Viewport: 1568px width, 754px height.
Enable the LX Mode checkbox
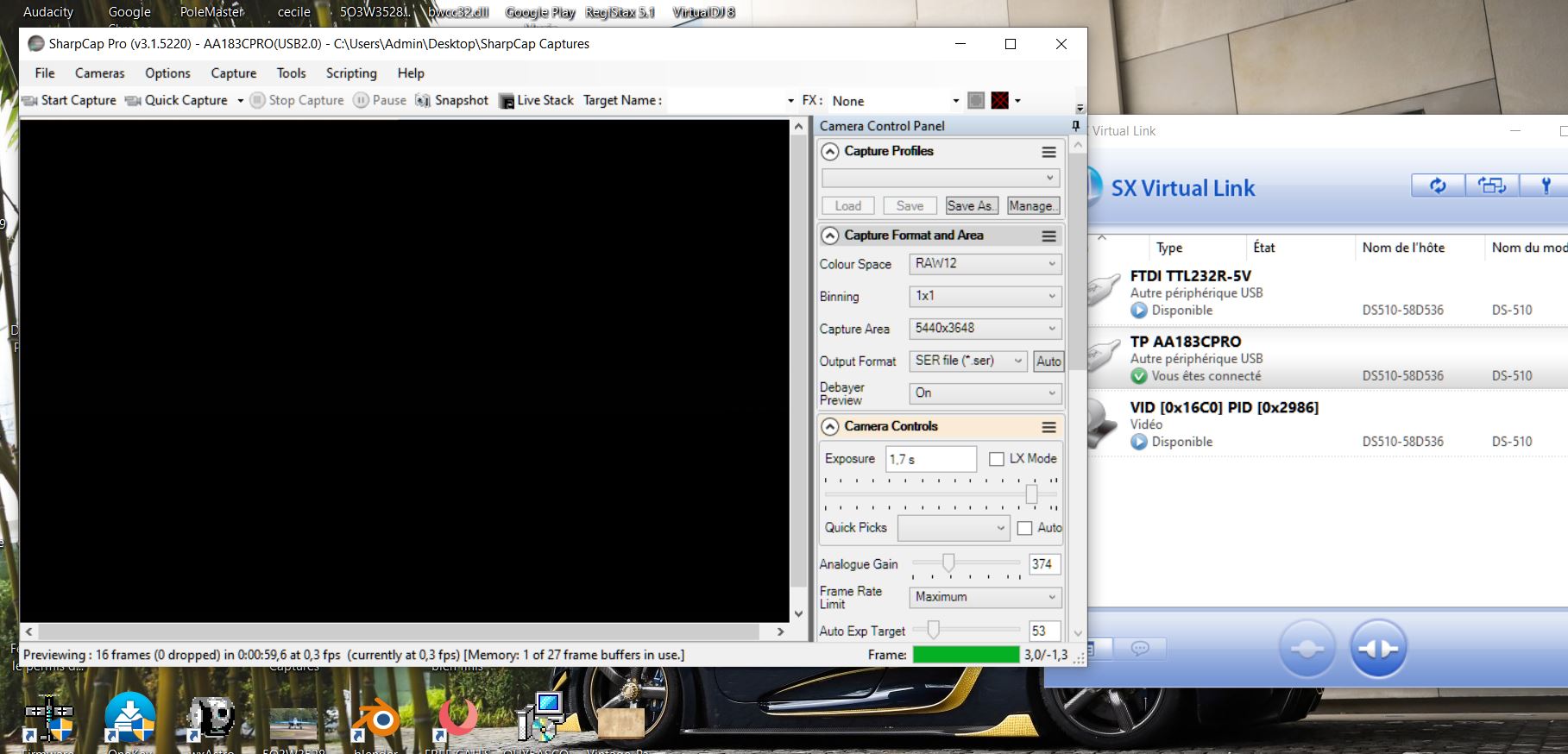(x=997, y=459)
